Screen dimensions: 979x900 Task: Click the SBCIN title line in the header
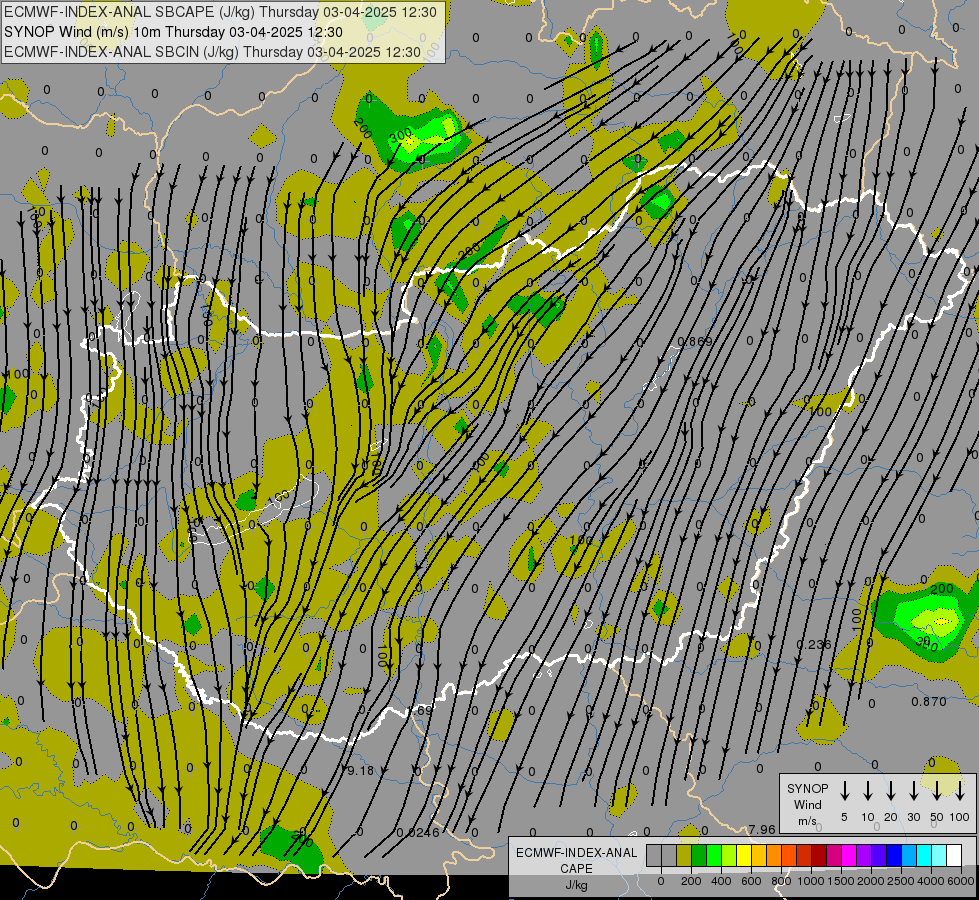212,52
